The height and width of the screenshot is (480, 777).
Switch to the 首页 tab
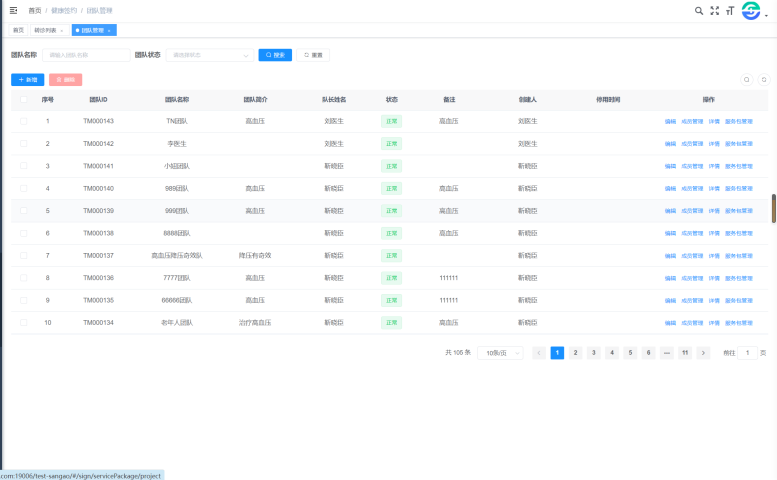click(x=18, y=31)
